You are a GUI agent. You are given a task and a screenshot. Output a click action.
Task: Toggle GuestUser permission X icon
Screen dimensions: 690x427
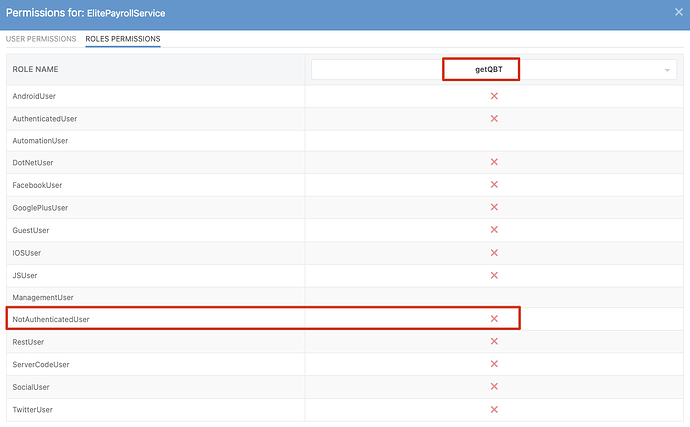point(494,230)
